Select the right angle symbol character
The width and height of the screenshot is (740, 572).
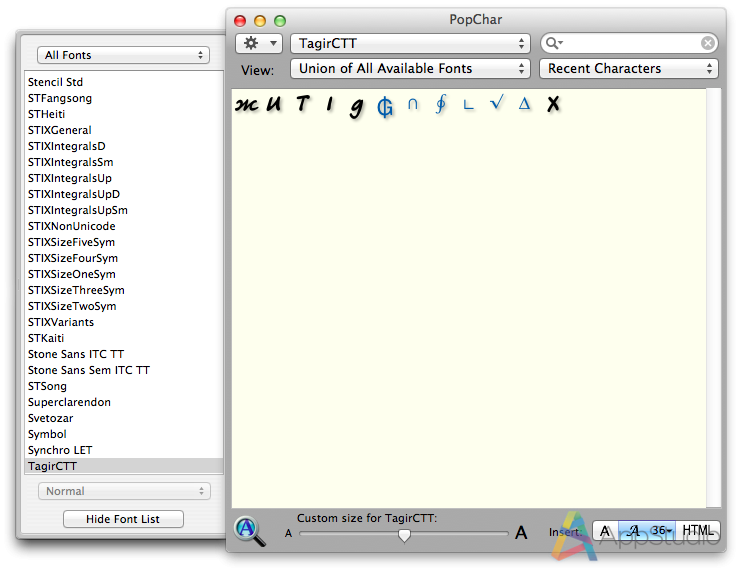click(468, 104)
